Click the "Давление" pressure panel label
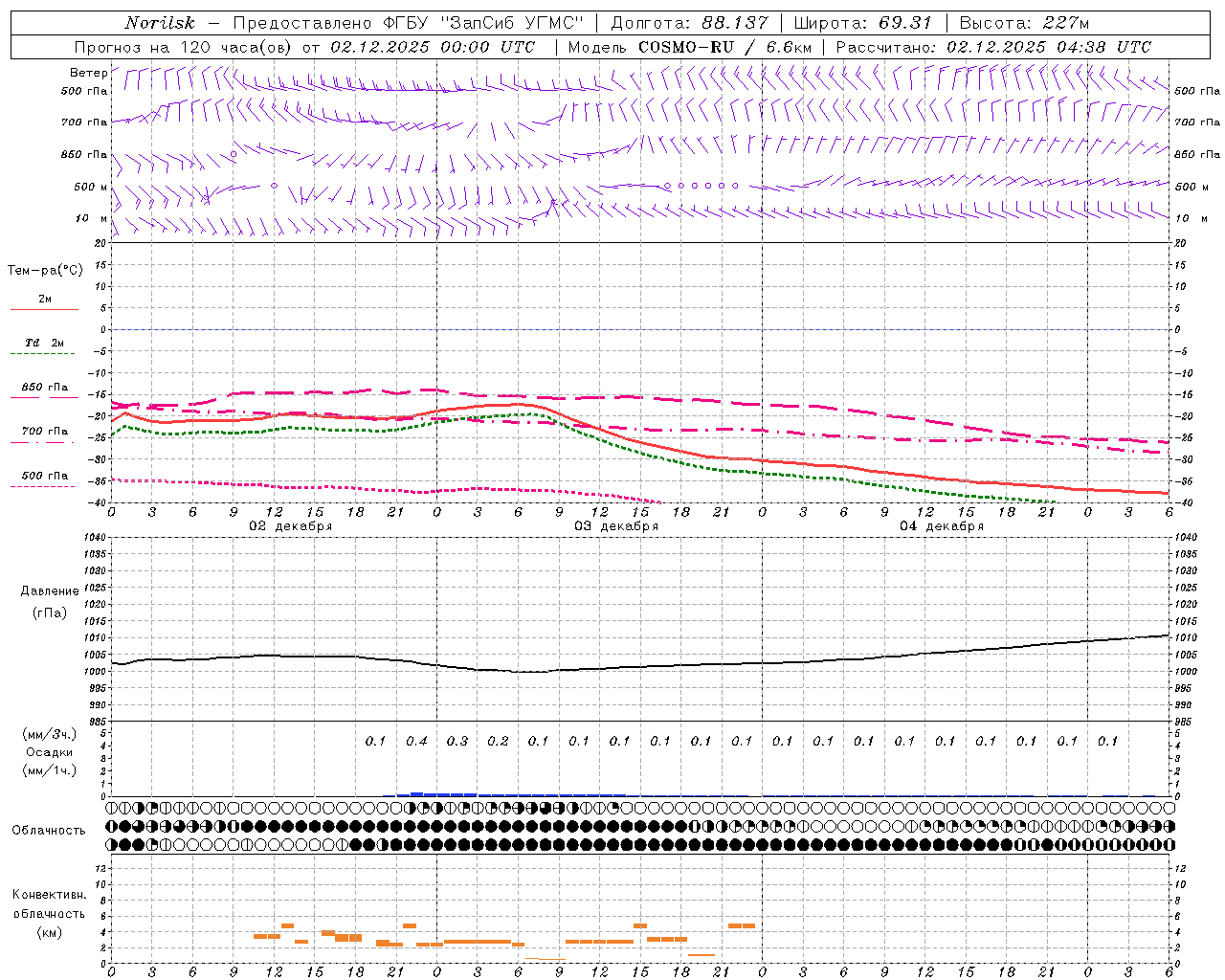 pos(50,591)
